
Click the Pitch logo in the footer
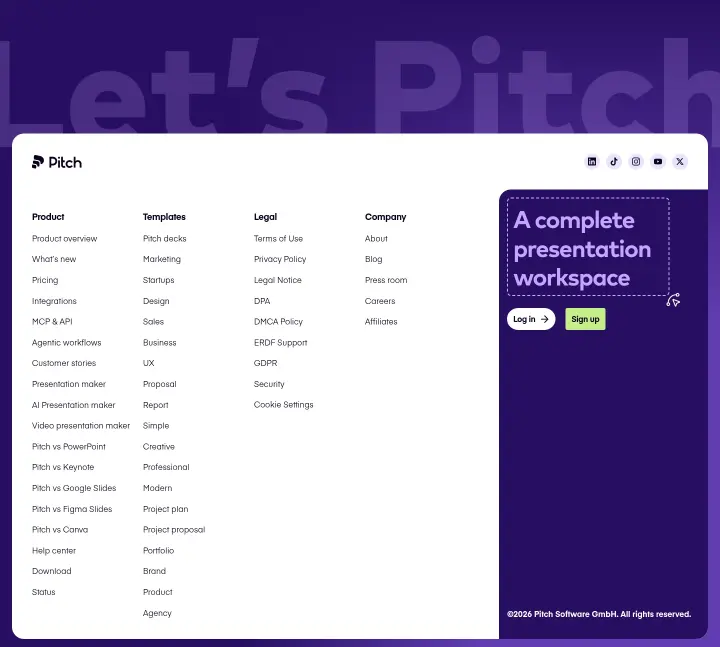coord(57,162)
